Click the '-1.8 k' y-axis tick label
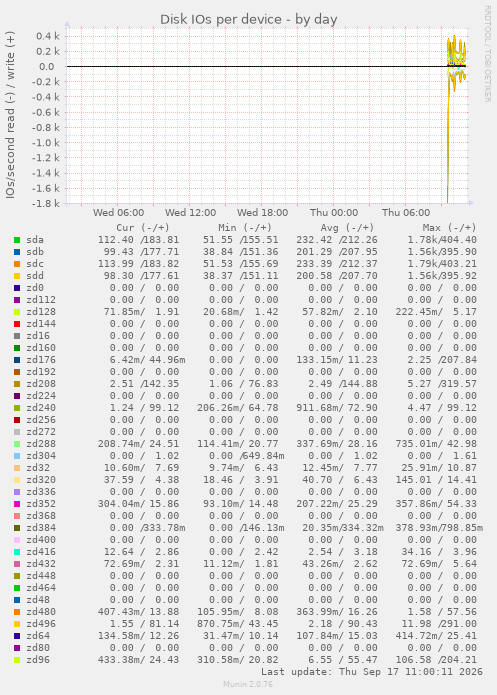Image resolution: width=497 pixels, height=695 pixels. 46,203
